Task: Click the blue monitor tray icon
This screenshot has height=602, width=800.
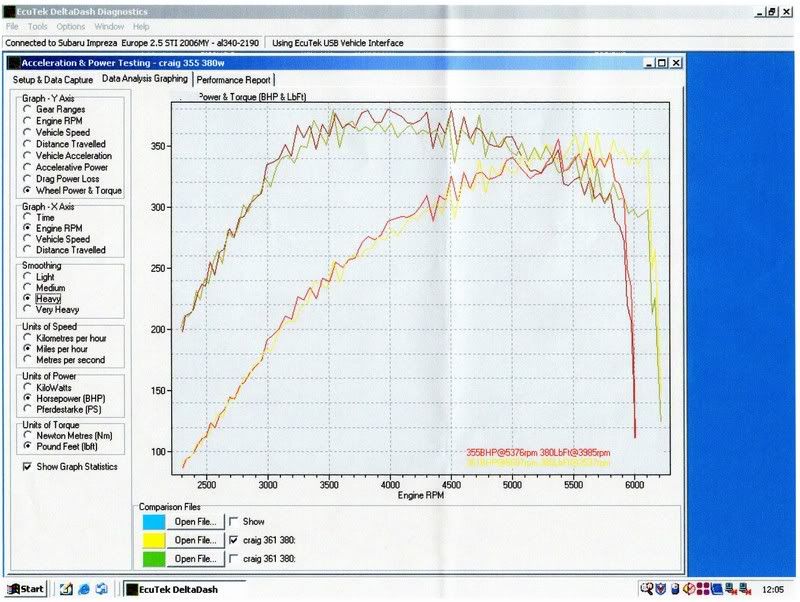Action: click(x=716, y=589)
